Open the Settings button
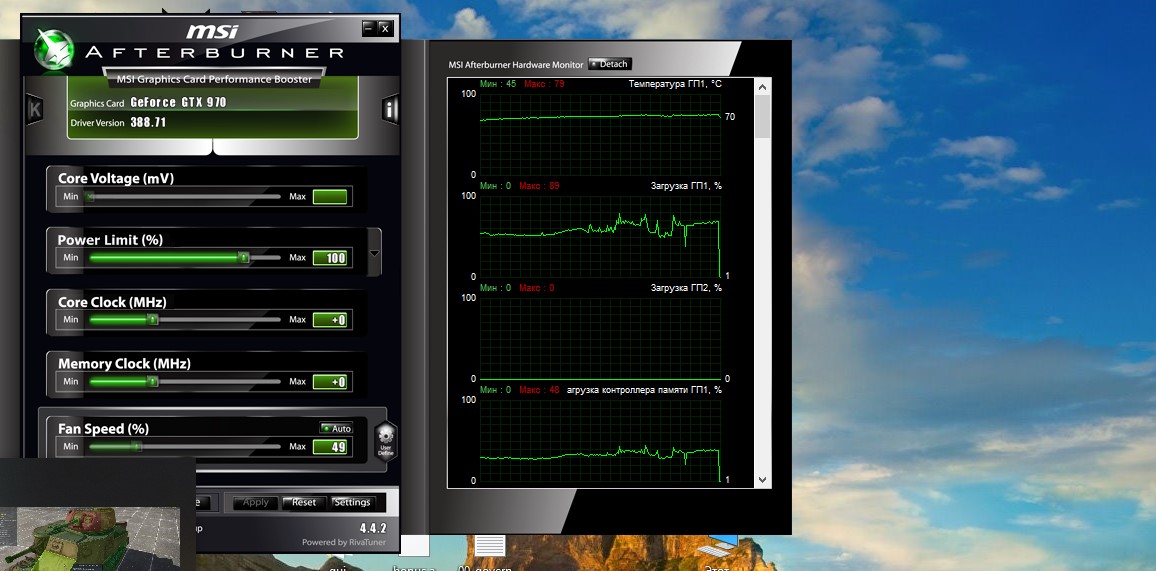This screenshot has width=1156, height=571. [352, 502]
